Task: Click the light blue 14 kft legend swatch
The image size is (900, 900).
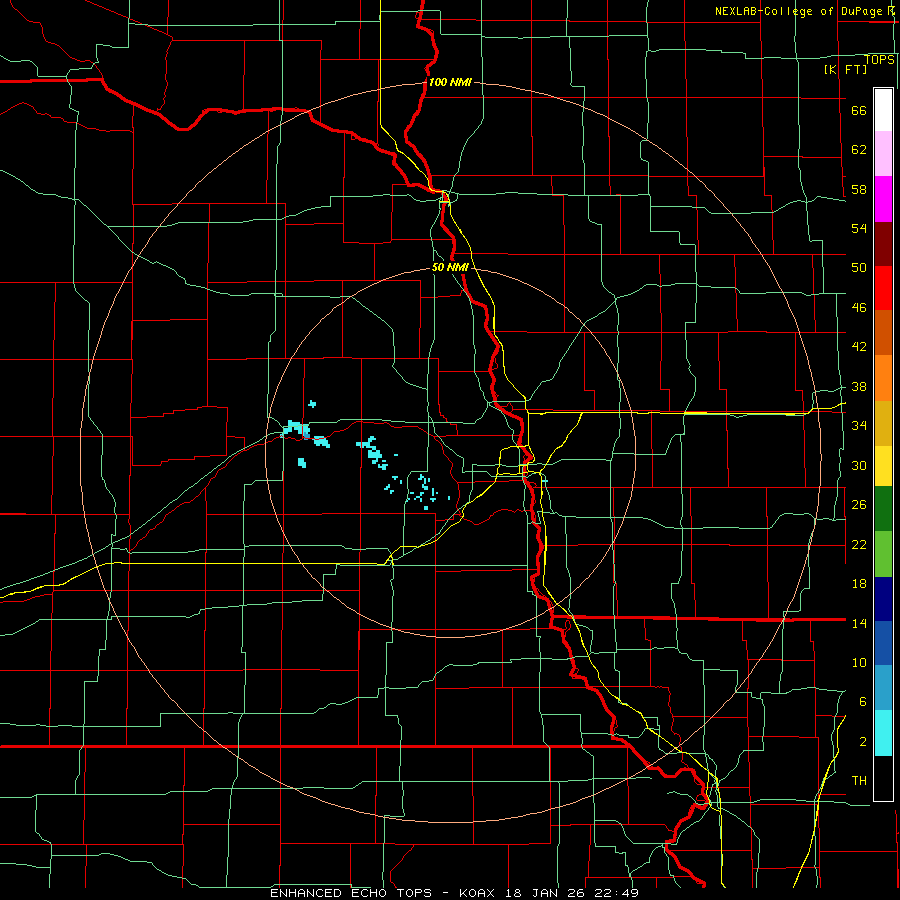Action: click(883, 688)
